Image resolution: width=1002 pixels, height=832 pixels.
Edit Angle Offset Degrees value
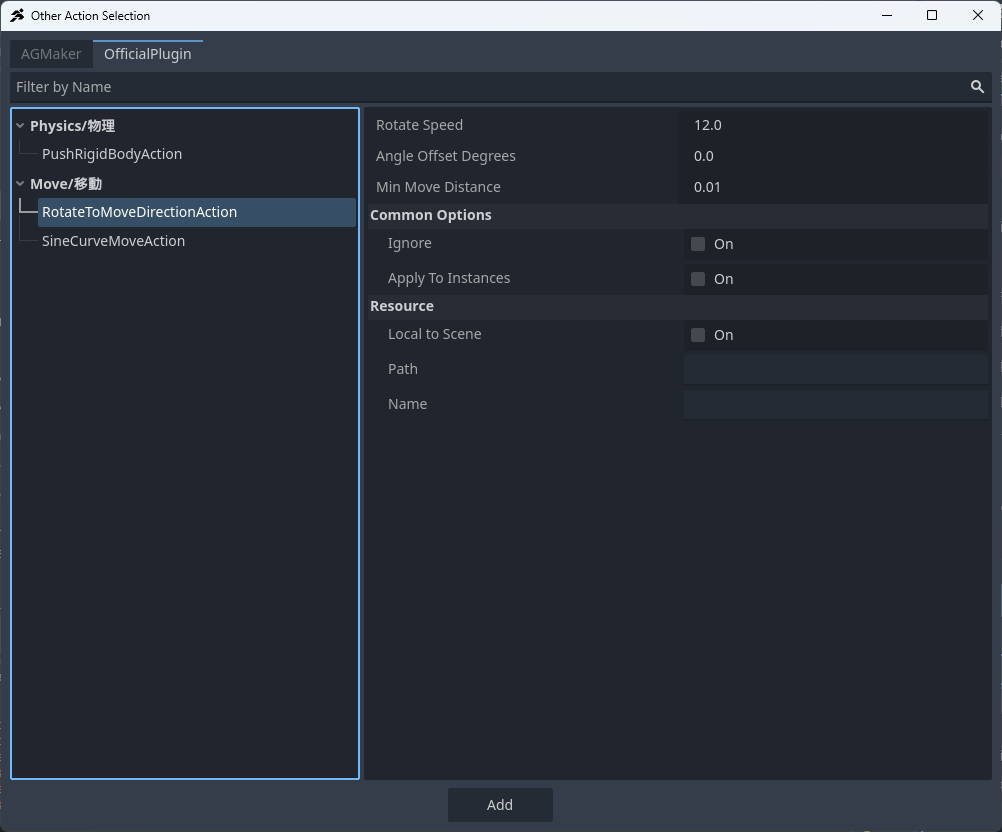tap(835, 156)
